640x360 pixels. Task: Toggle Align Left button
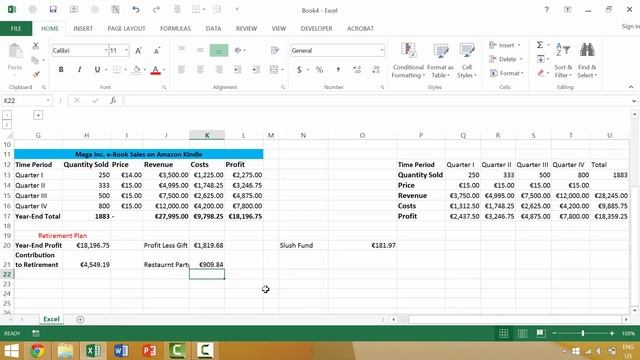[x=182, y=70]
